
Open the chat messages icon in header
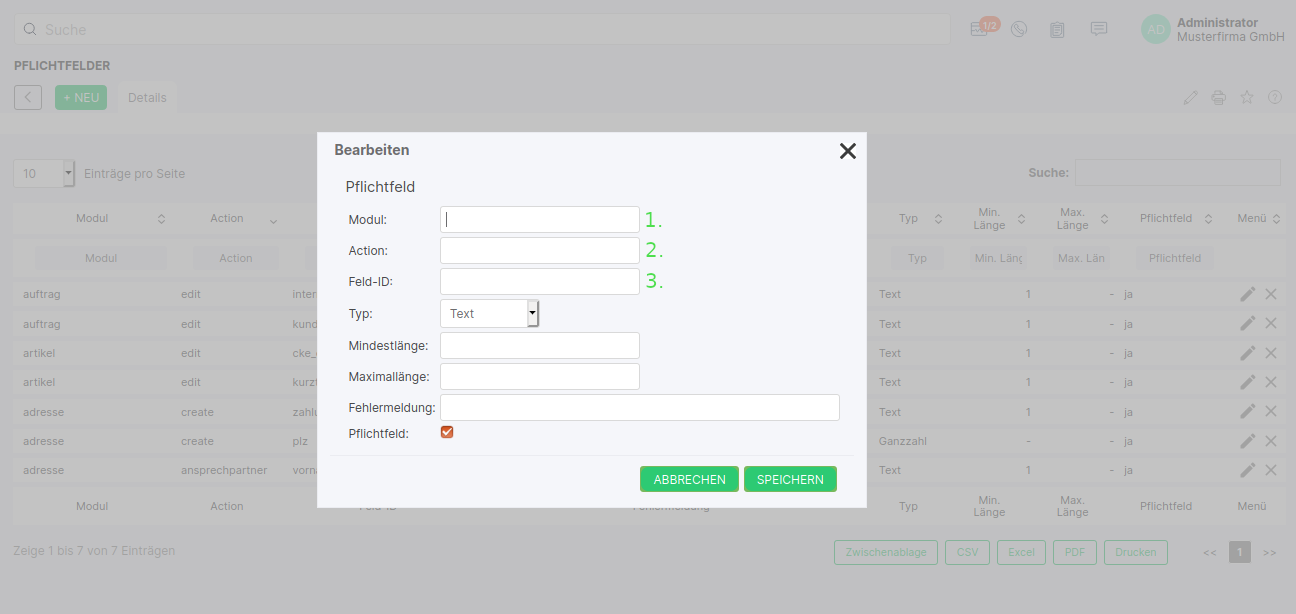(1098, 29)
